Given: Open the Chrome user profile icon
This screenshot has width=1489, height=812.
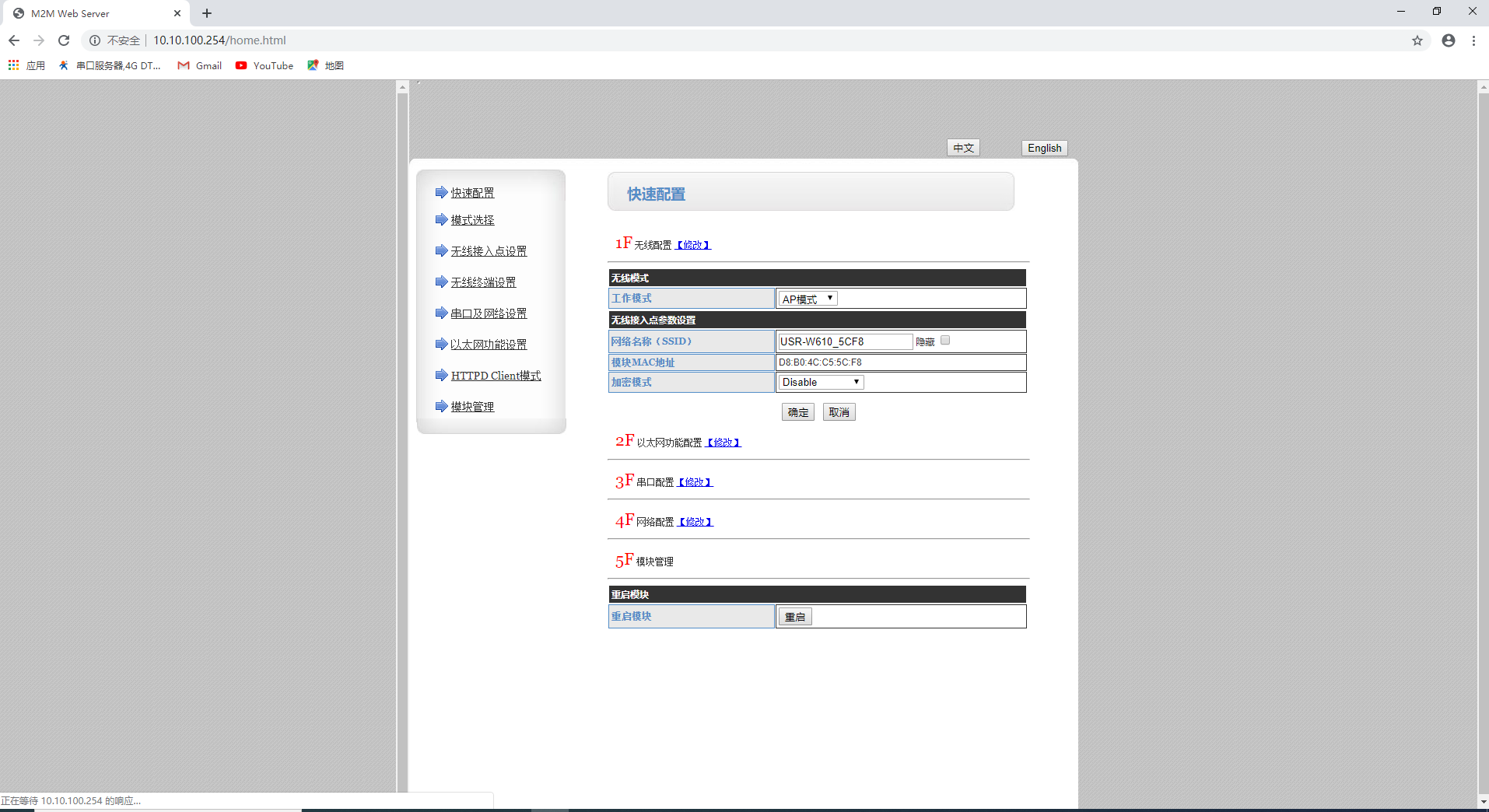Looking at the screenshot, I should pos(1449,40).
